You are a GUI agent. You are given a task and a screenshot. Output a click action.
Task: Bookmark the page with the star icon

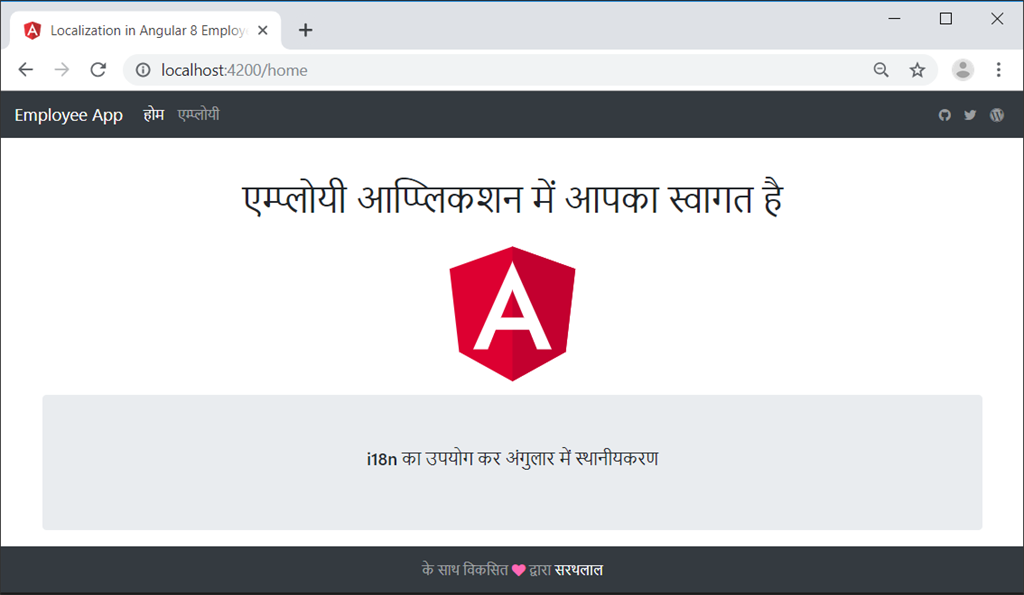click(917, 70)
